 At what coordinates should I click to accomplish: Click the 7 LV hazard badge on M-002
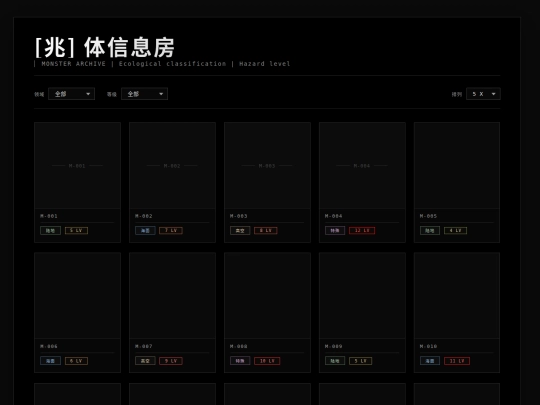click(171, 230)
